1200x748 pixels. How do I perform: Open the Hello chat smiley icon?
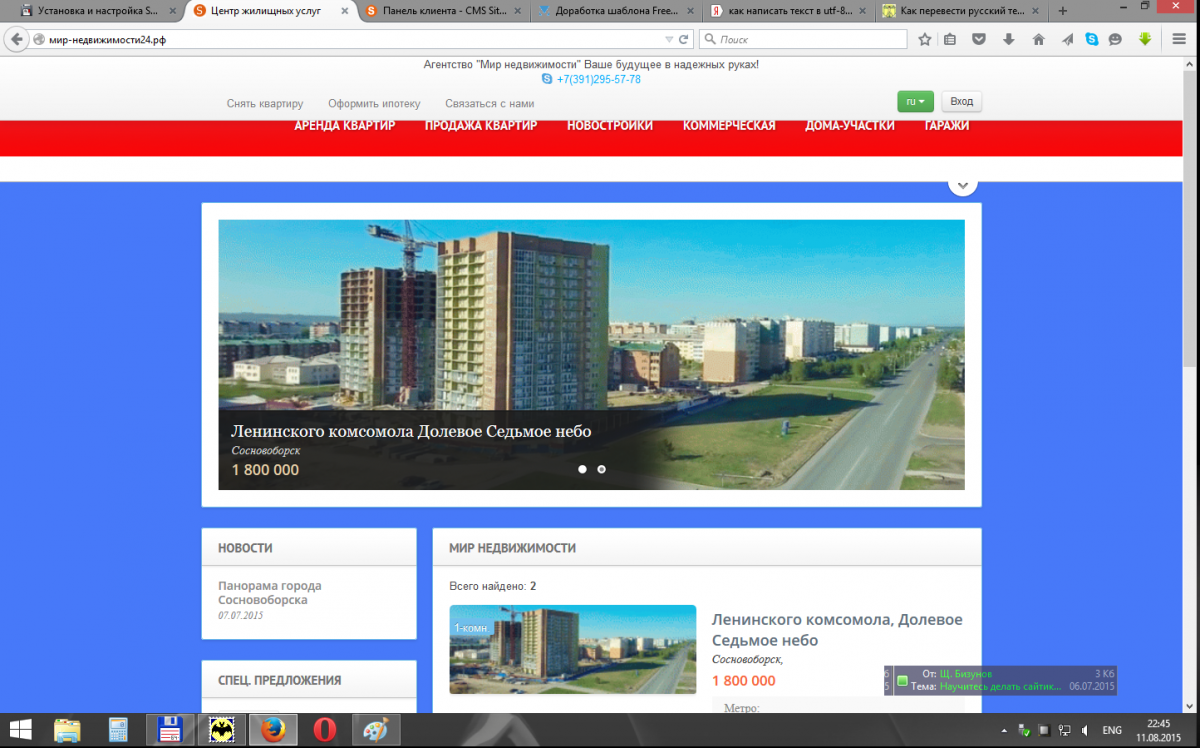click(1115, 40)
